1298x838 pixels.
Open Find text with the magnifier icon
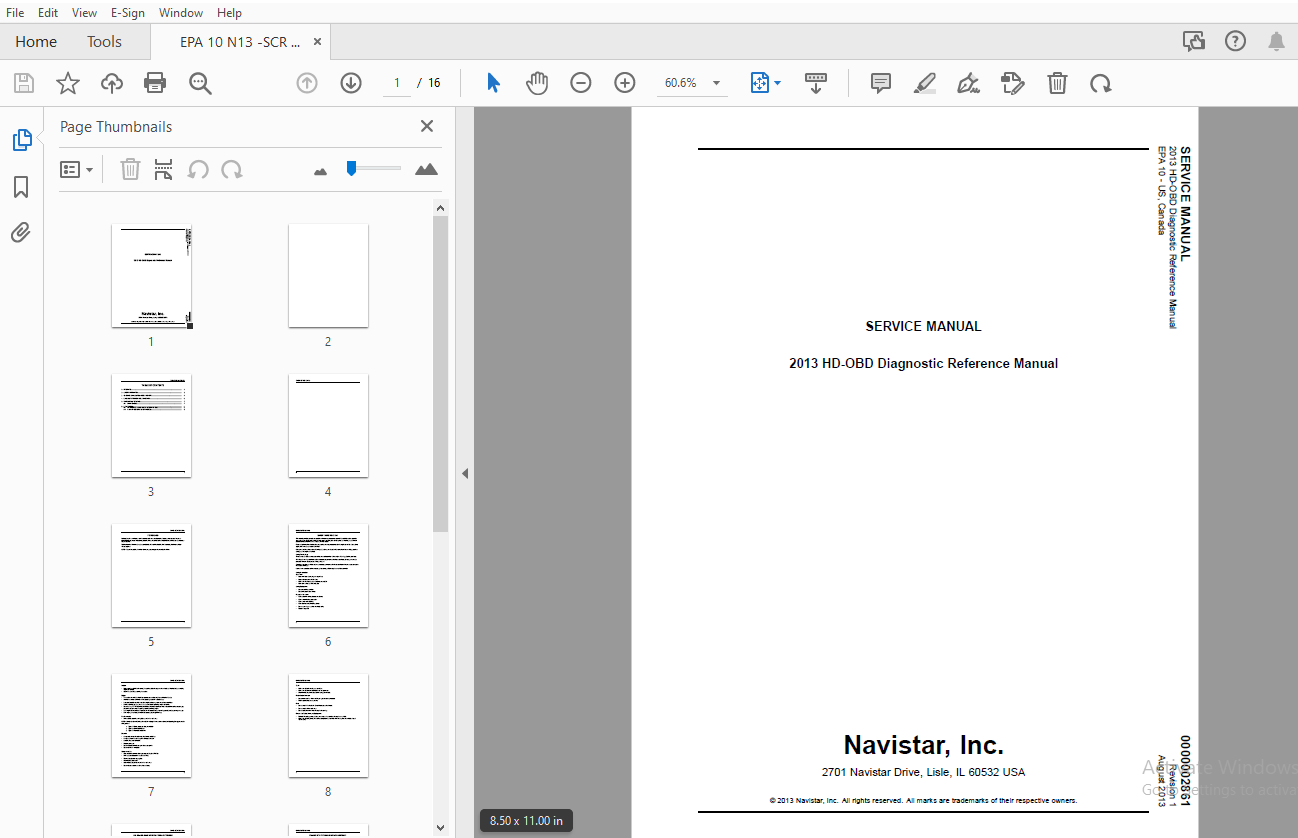(200, 83)
